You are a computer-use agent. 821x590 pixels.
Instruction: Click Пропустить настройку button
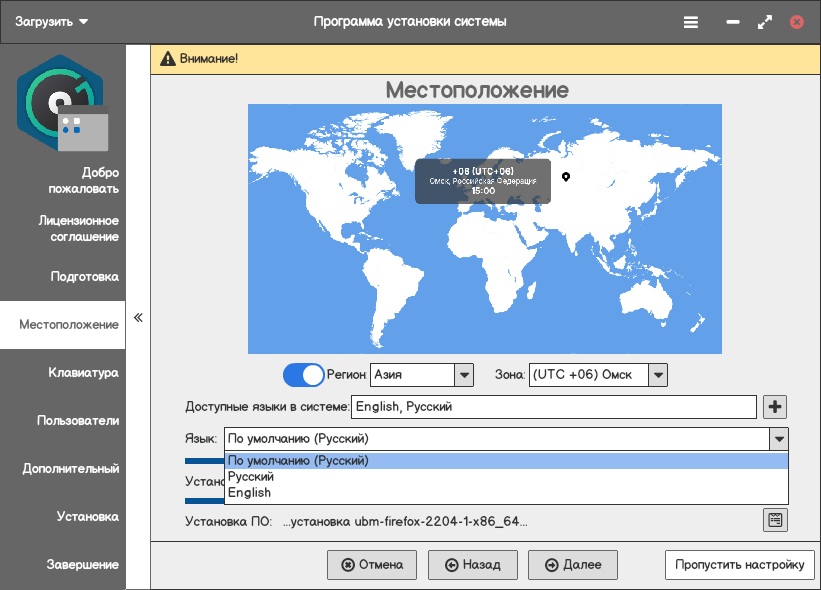tap(739, 565)
